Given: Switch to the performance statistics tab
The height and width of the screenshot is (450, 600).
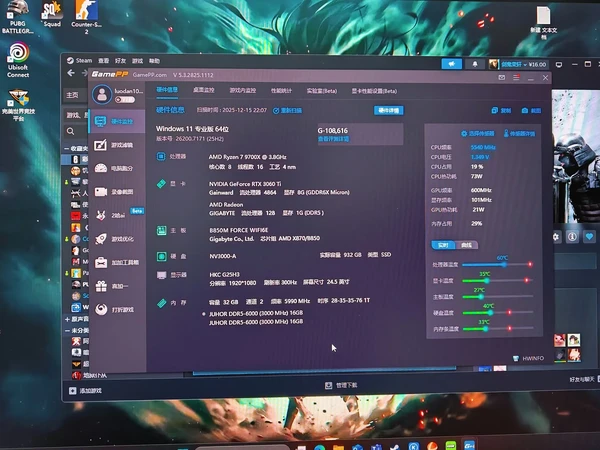Looking at the screenshot, I should (281, 91).
